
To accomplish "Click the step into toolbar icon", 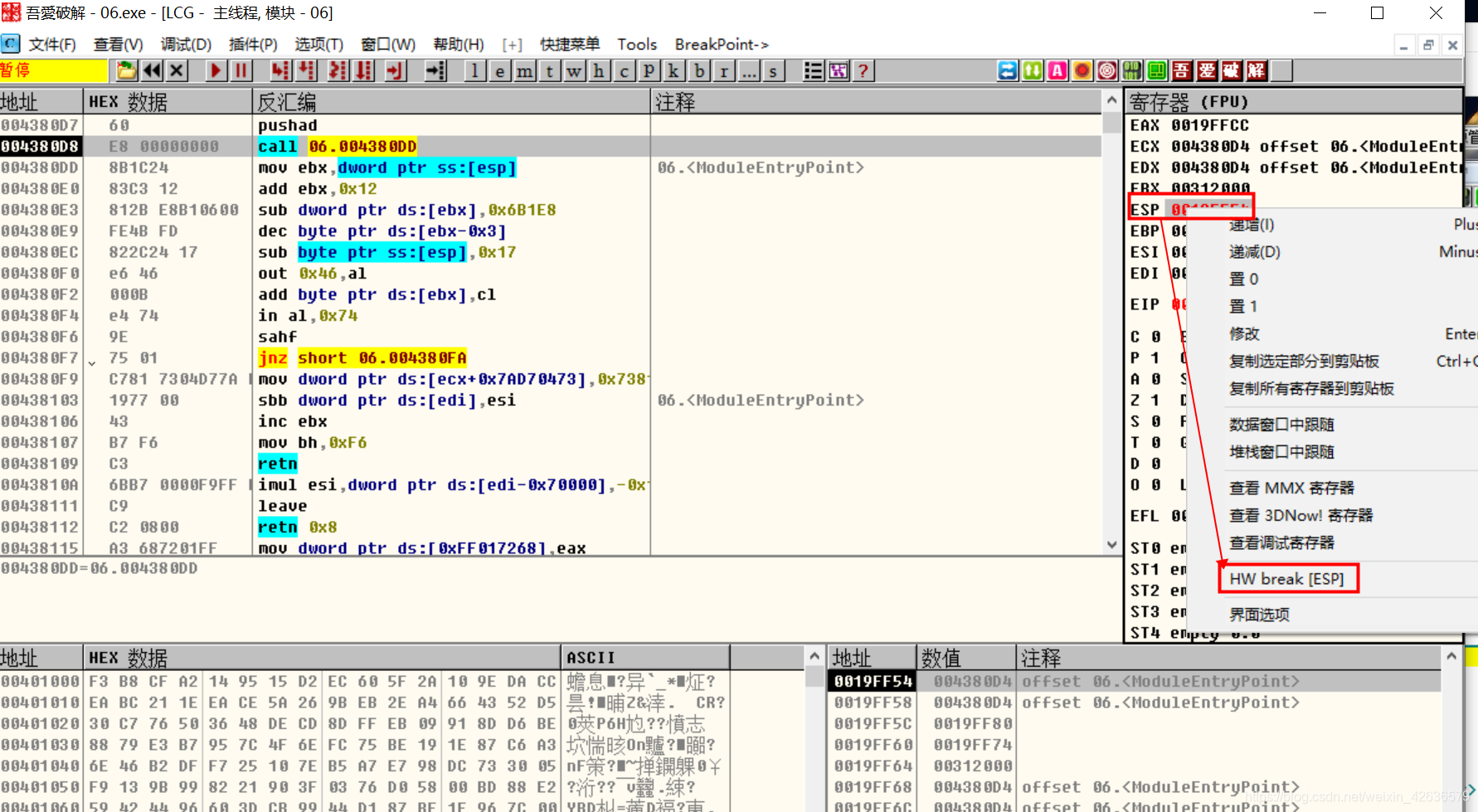I will point(280,71).
